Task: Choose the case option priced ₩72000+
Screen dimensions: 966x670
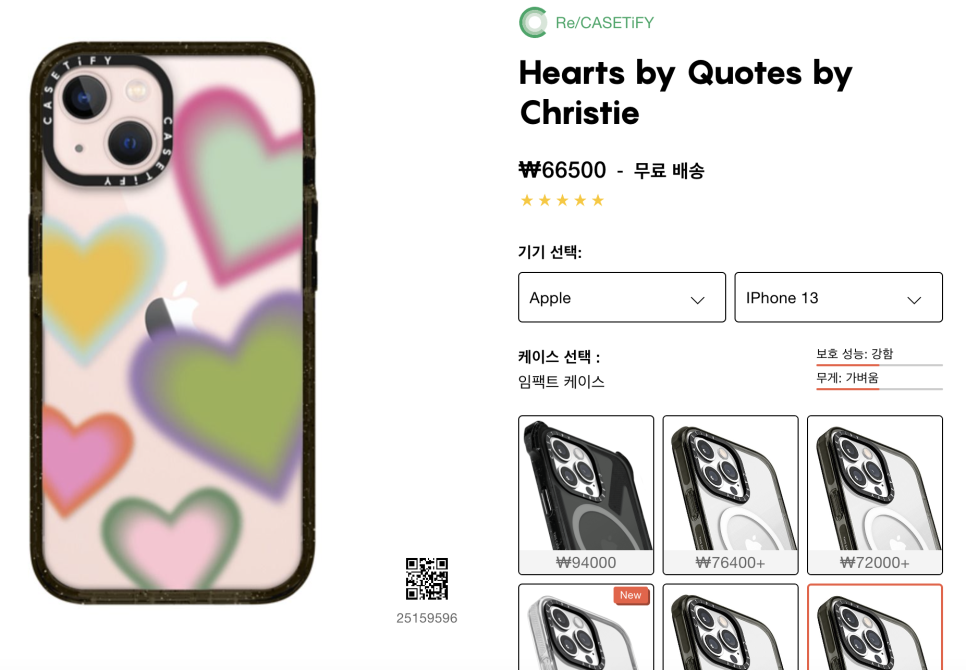Action: [x=875, y=495]
